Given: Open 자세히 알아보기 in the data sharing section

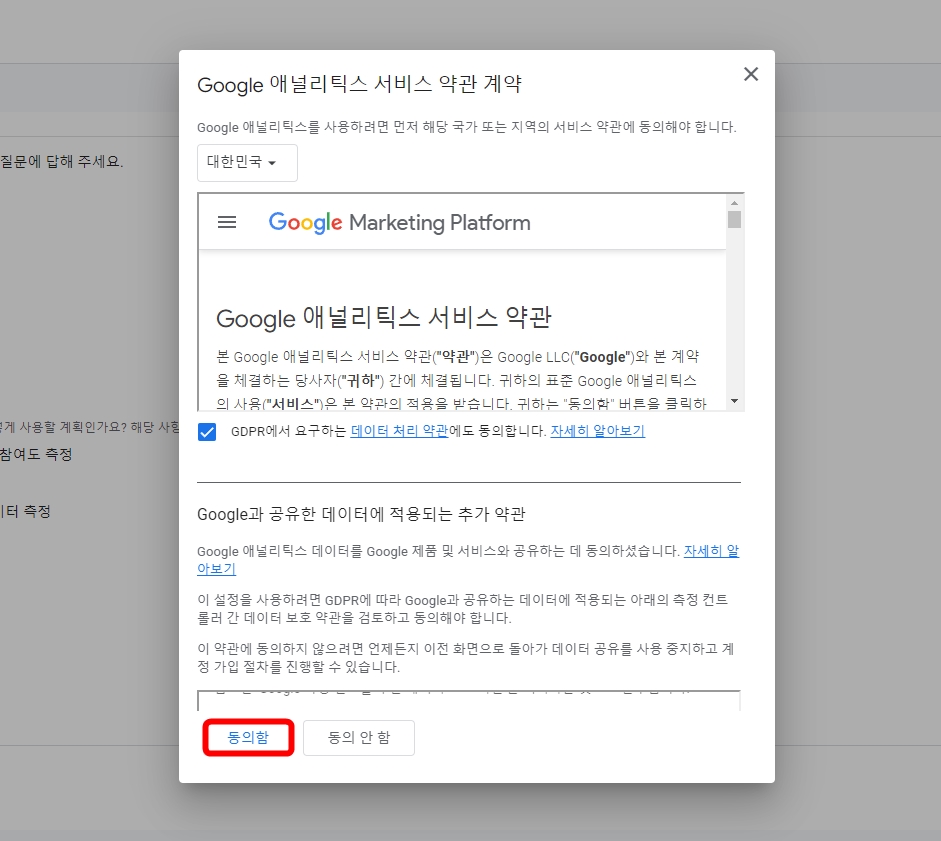Looking at the screenshot, I should click(x=711, y=549).
